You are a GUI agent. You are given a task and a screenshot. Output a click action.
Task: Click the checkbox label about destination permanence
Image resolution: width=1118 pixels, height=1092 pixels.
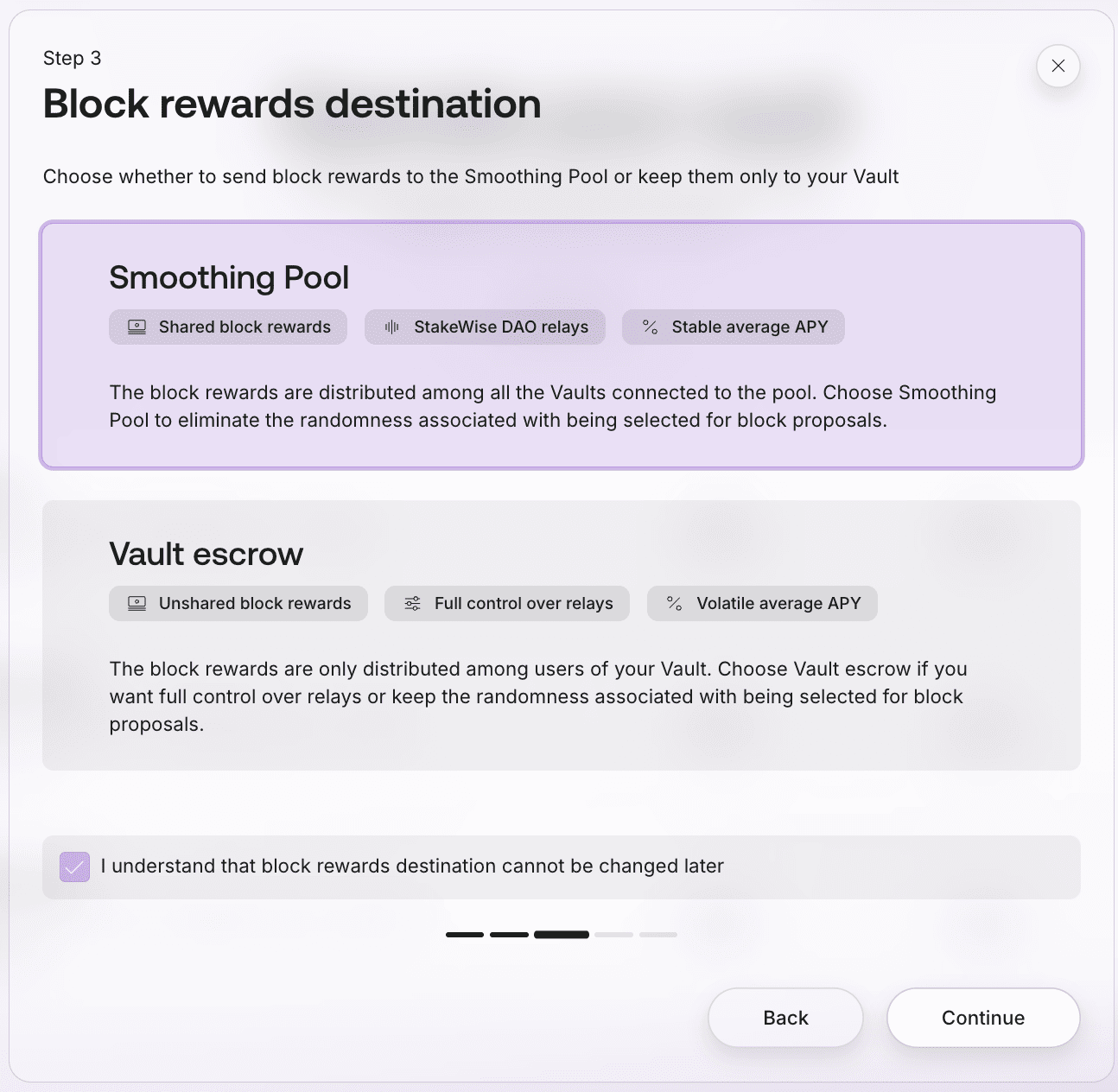[412, 867]
